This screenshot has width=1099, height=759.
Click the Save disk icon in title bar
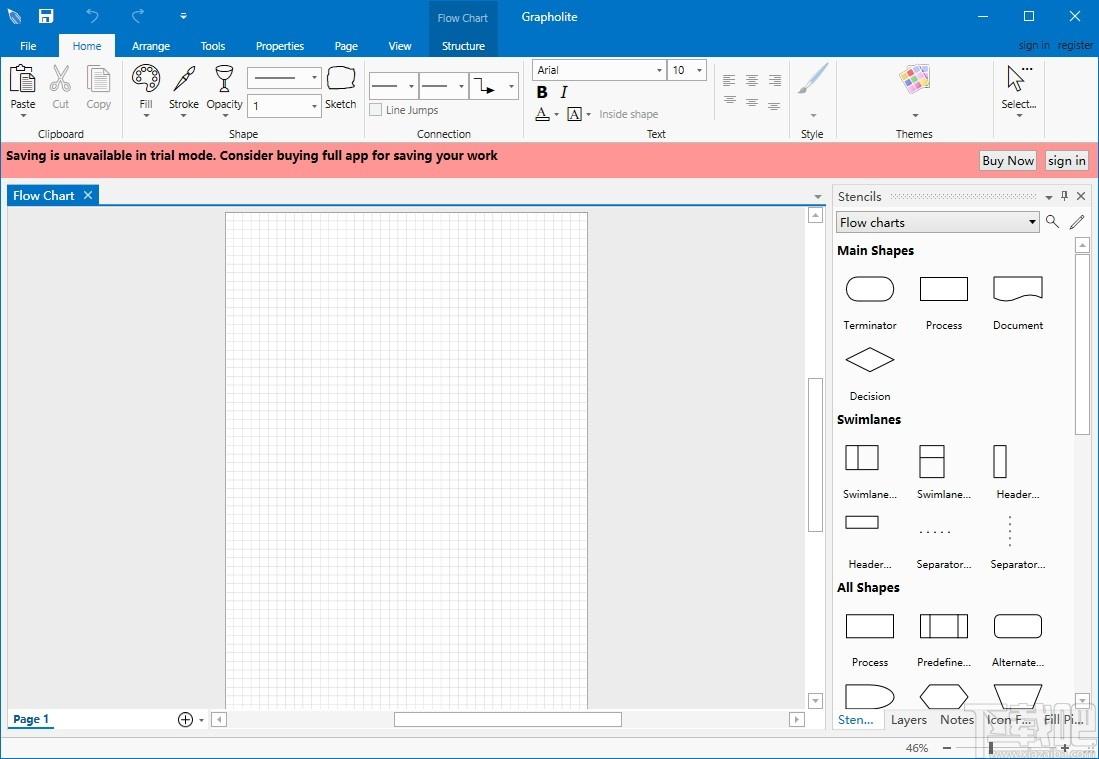click(x=46, y=16)
